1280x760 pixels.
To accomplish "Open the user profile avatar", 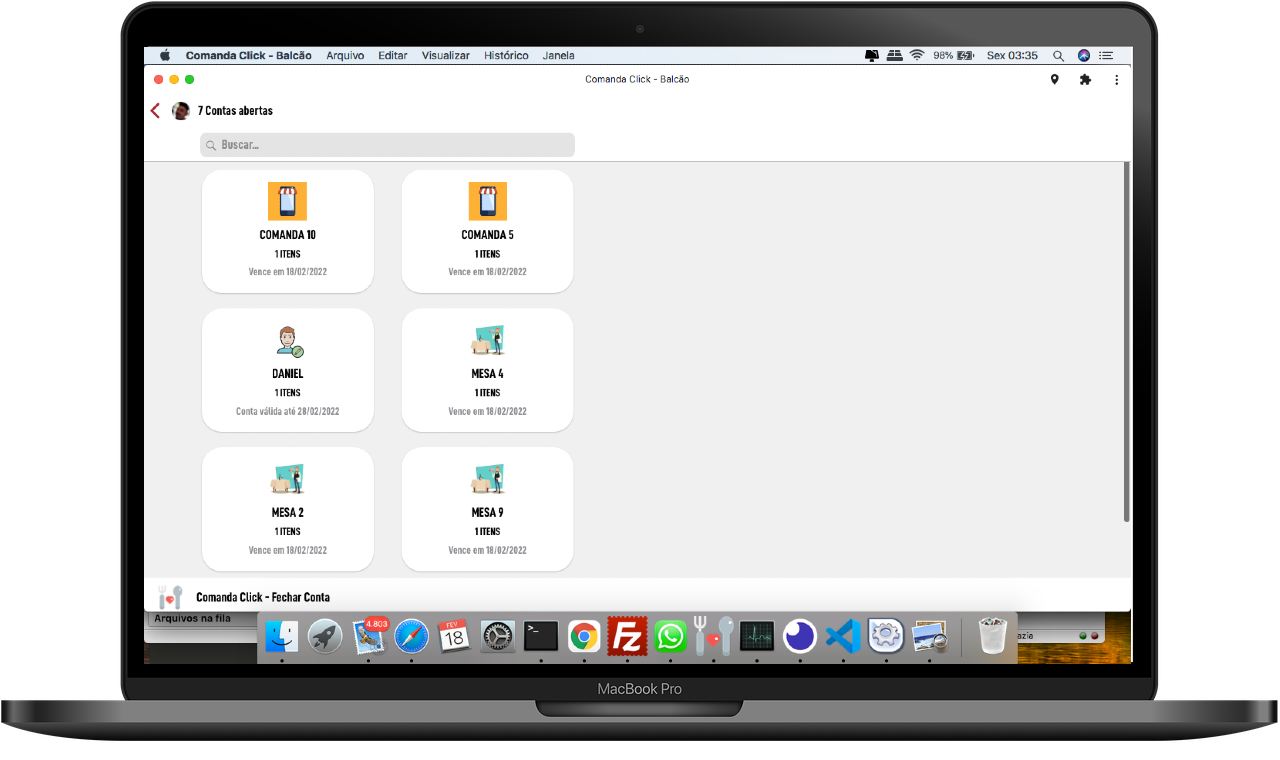I will pos(181,111).
